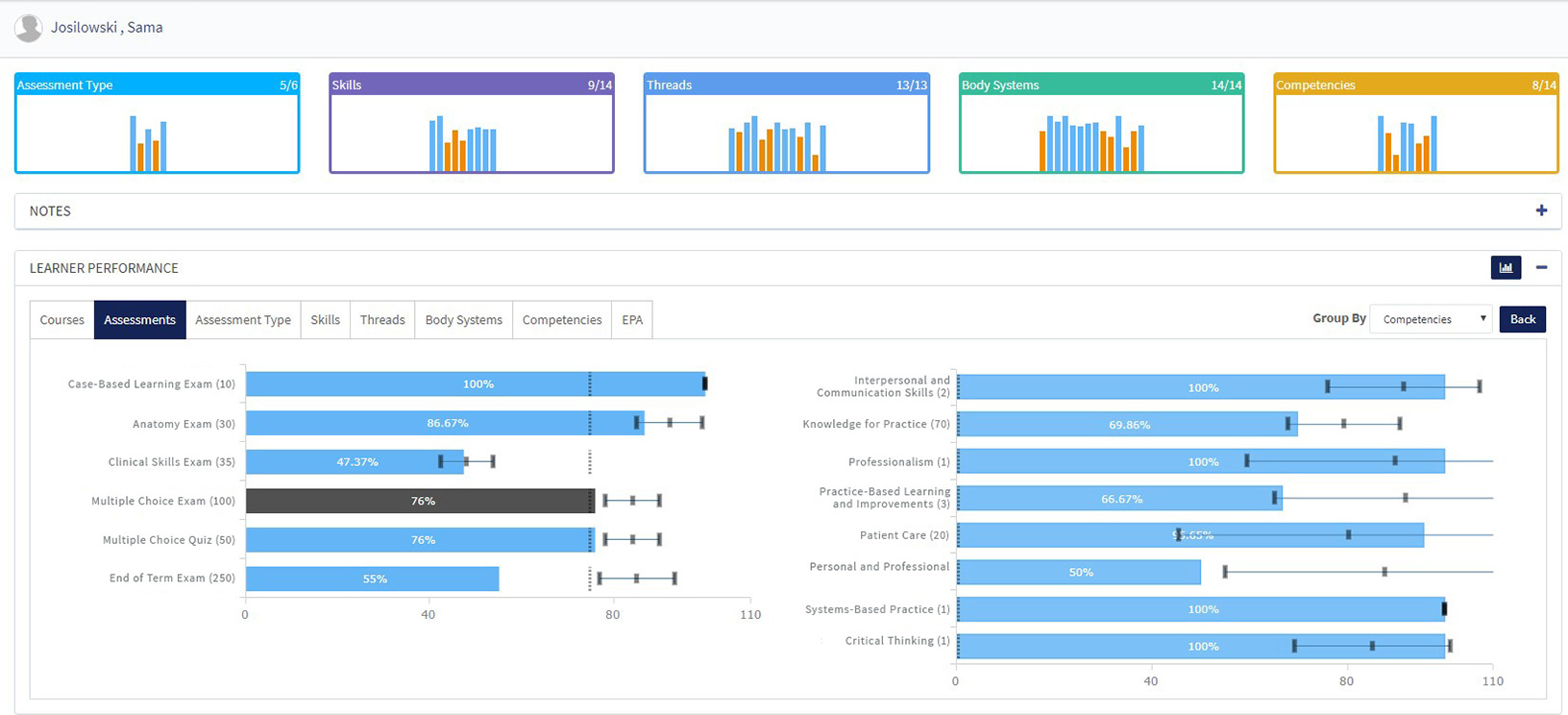1568x715 pixels.
Task: Click the Knowledge for Practice 69.86% bar
Action: coord(1126,425)
